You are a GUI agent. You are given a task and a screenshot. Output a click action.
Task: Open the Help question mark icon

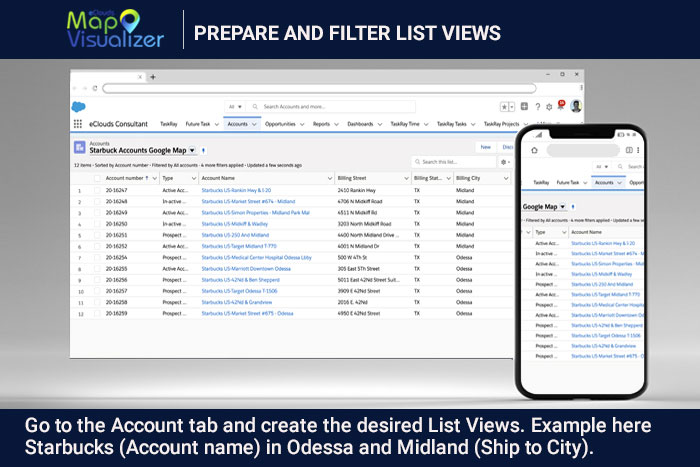tap(538, 107)
